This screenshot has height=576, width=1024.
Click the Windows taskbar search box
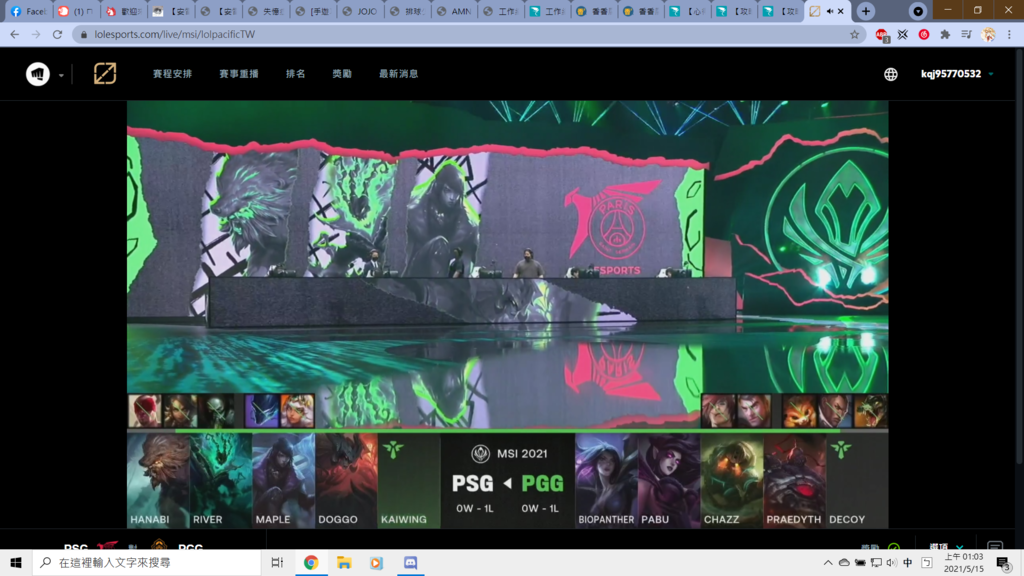146,562
